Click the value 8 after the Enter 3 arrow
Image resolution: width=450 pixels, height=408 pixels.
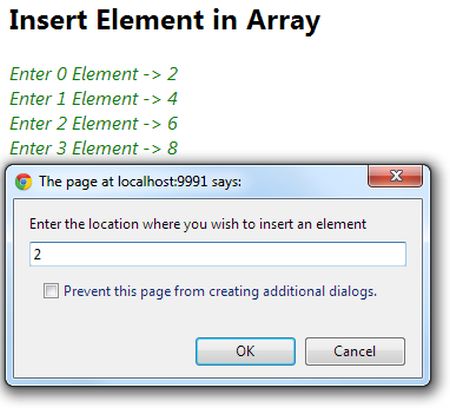pyautogui.click(x=172, y=148)
